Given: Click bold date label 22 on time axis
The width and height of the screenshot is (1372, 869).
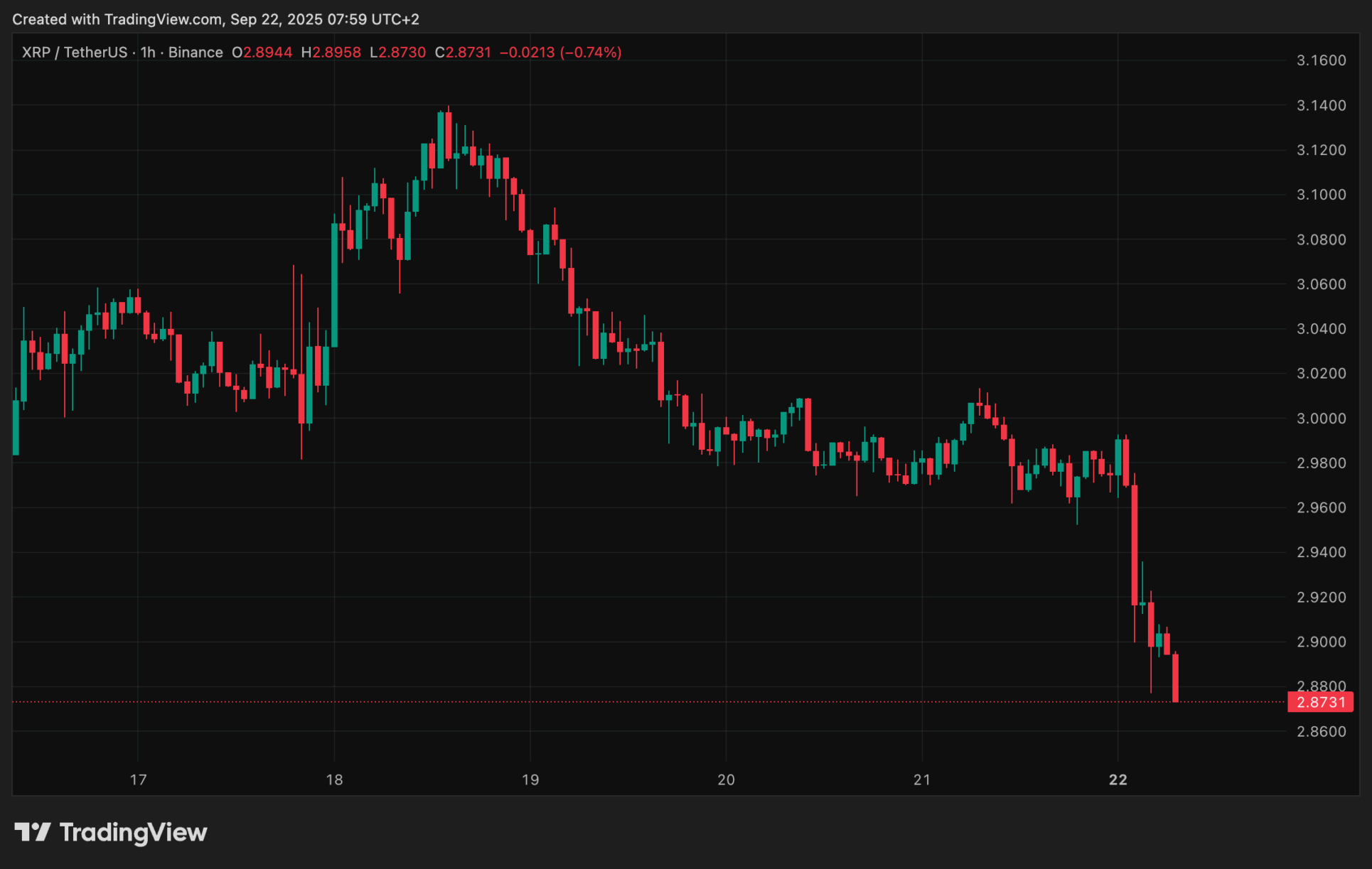Looking at the screenshot, I should point(1118,779).
